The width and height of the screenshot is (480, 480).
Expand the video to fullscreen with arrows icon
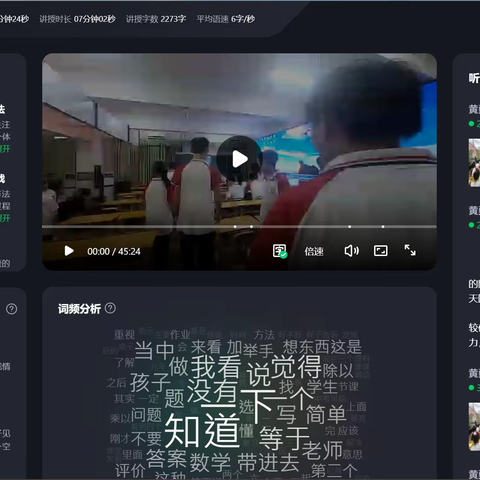(410, 250)
